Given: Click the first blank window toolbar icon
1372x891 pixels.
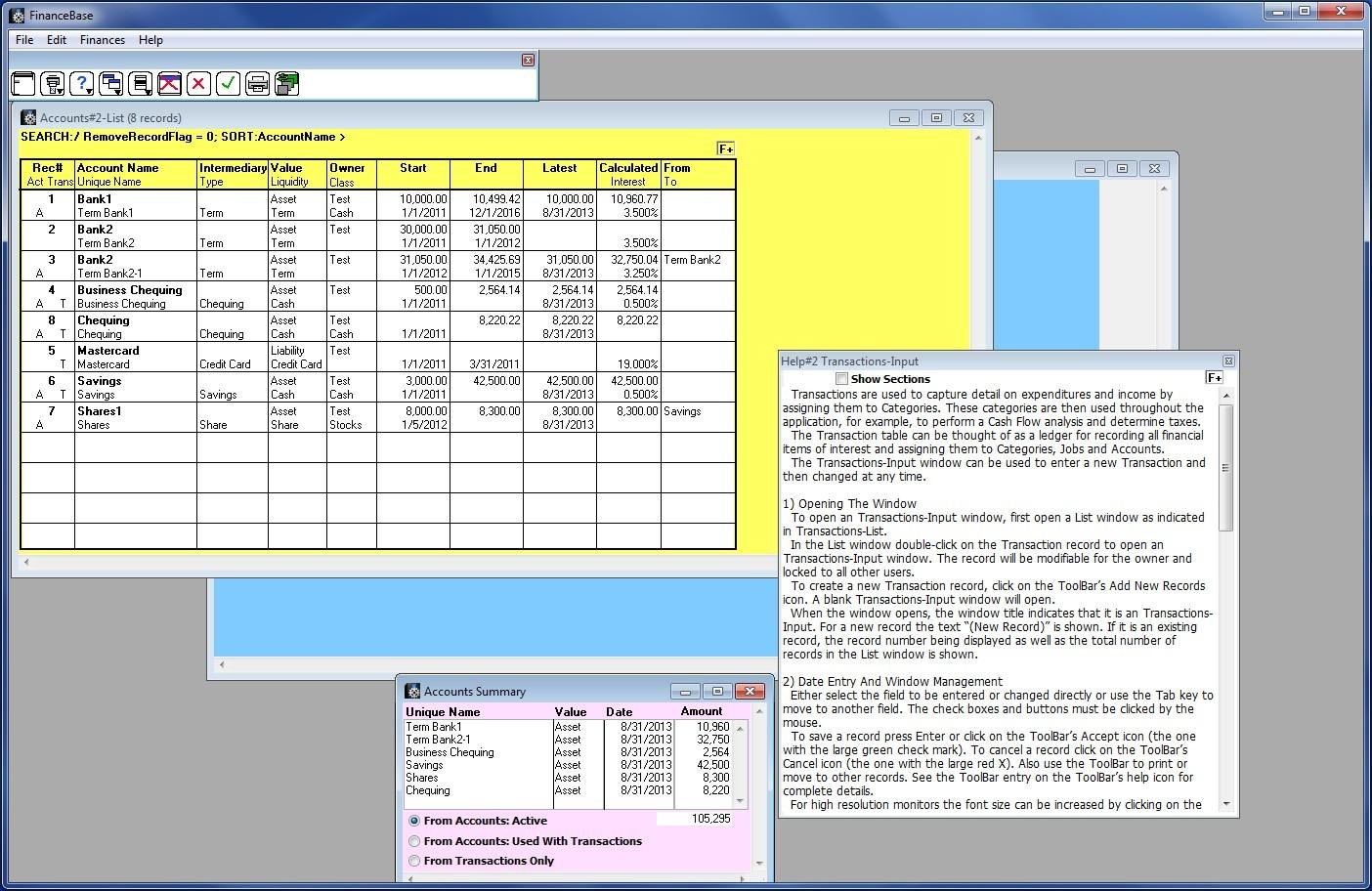Looking at the screenshot, I should 23,84.
